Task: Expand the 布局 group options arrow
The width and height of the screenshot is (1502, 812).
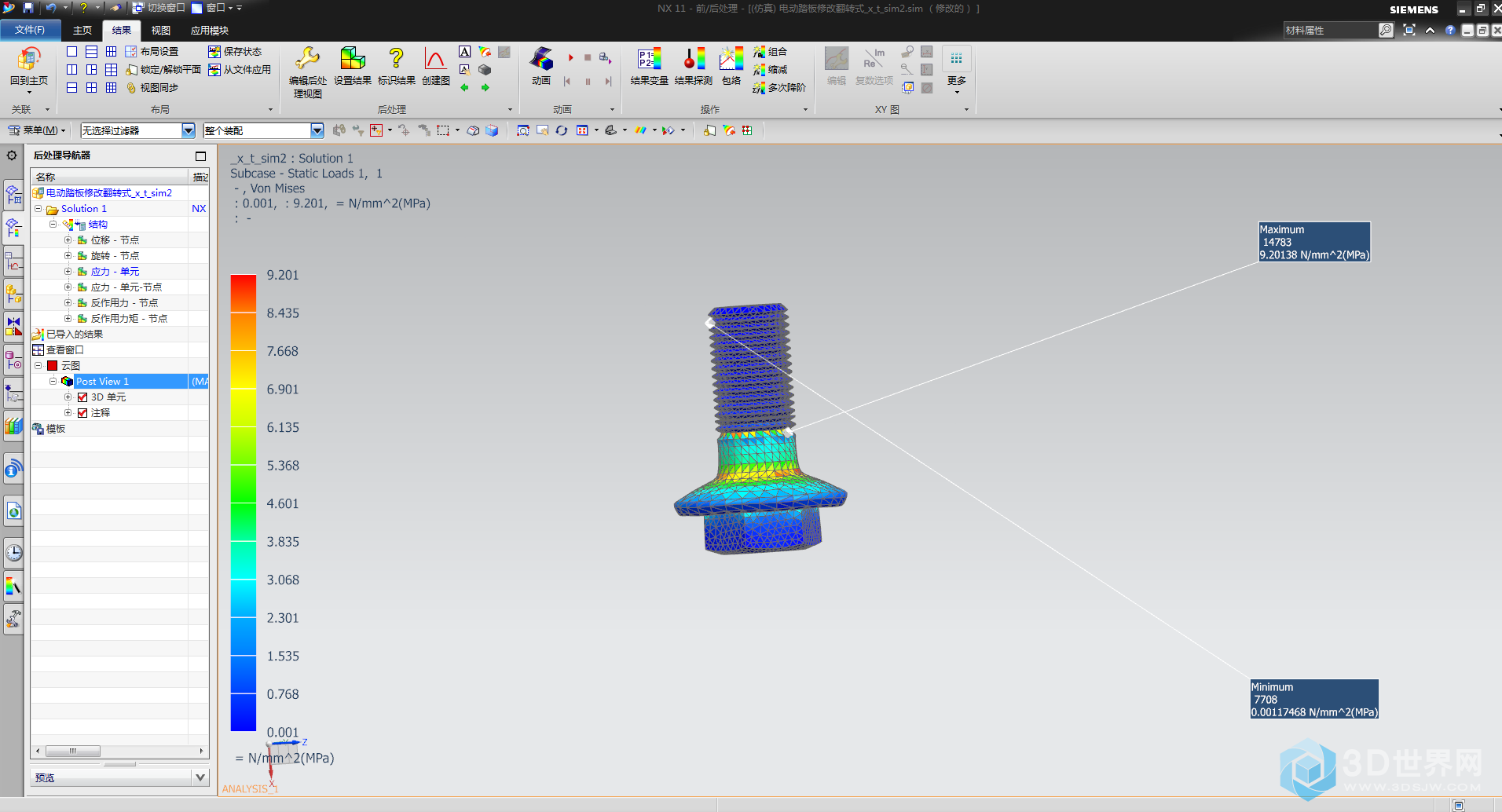Action: tap(271, 110)
